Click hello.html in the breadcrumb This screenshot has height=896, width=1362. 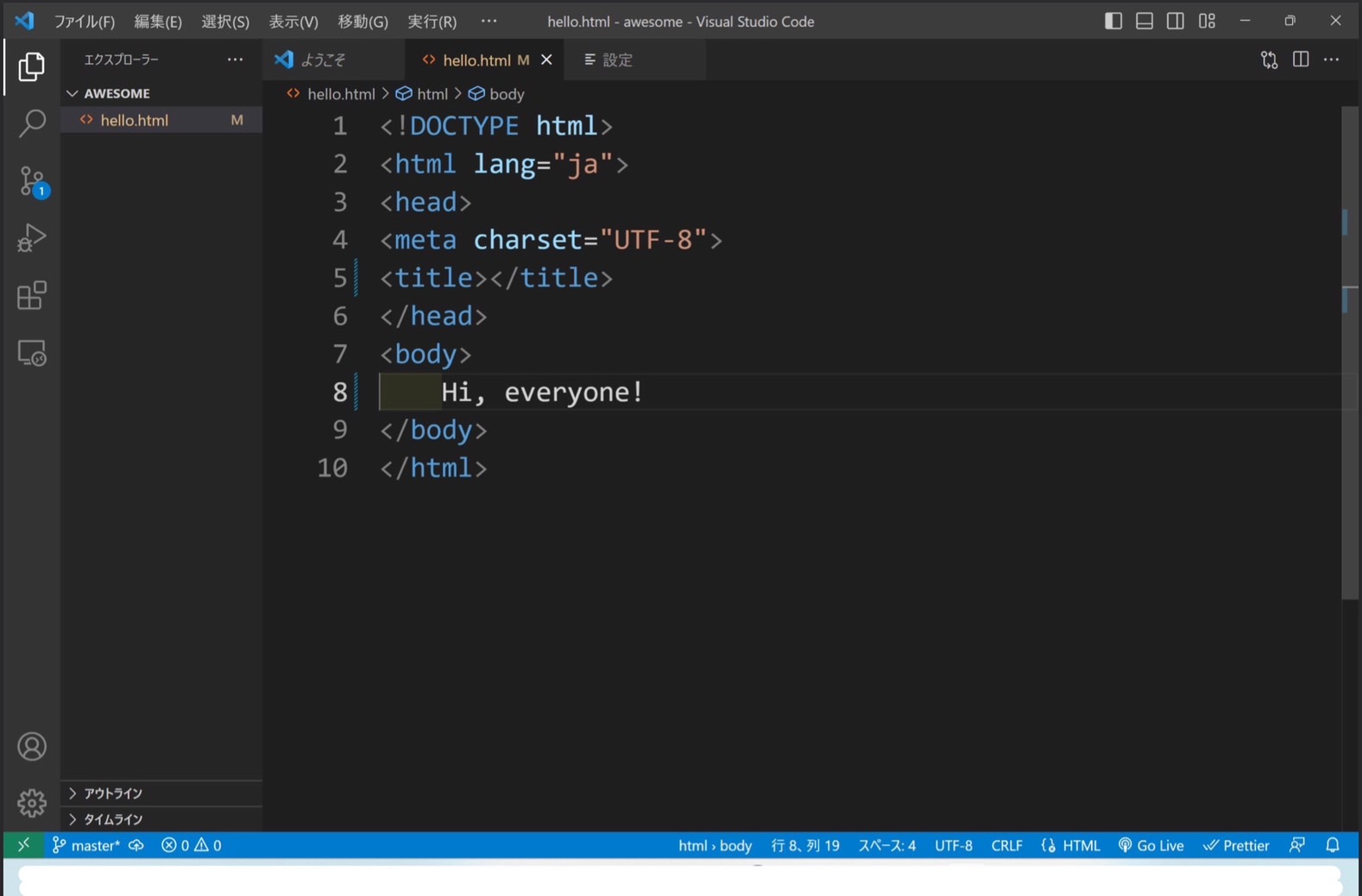341,94
